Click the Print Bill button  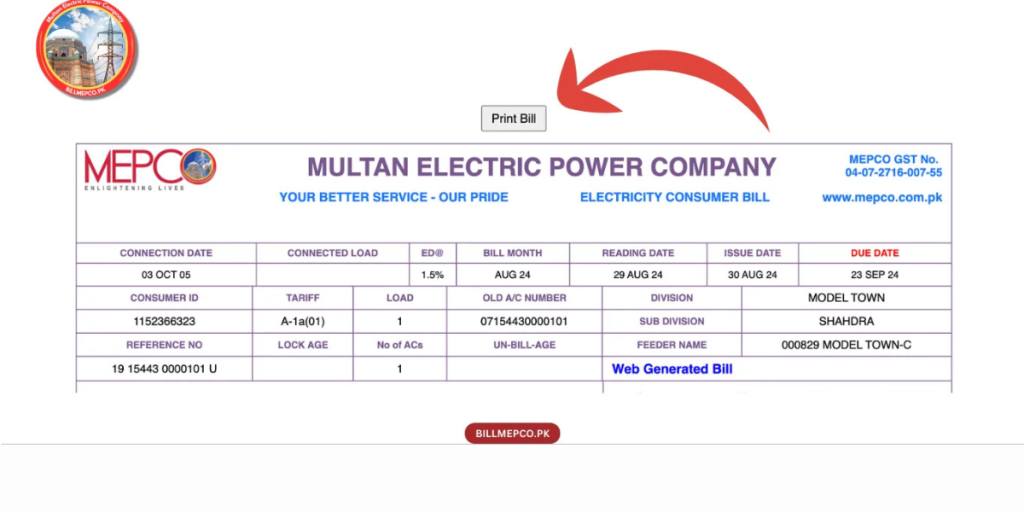point(513,119)
